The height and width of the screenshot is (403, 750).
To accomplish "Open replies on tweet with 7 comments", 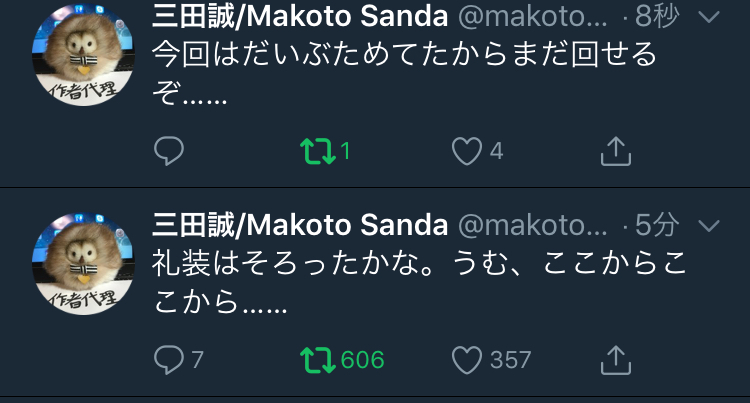I will tap(169, 359).
